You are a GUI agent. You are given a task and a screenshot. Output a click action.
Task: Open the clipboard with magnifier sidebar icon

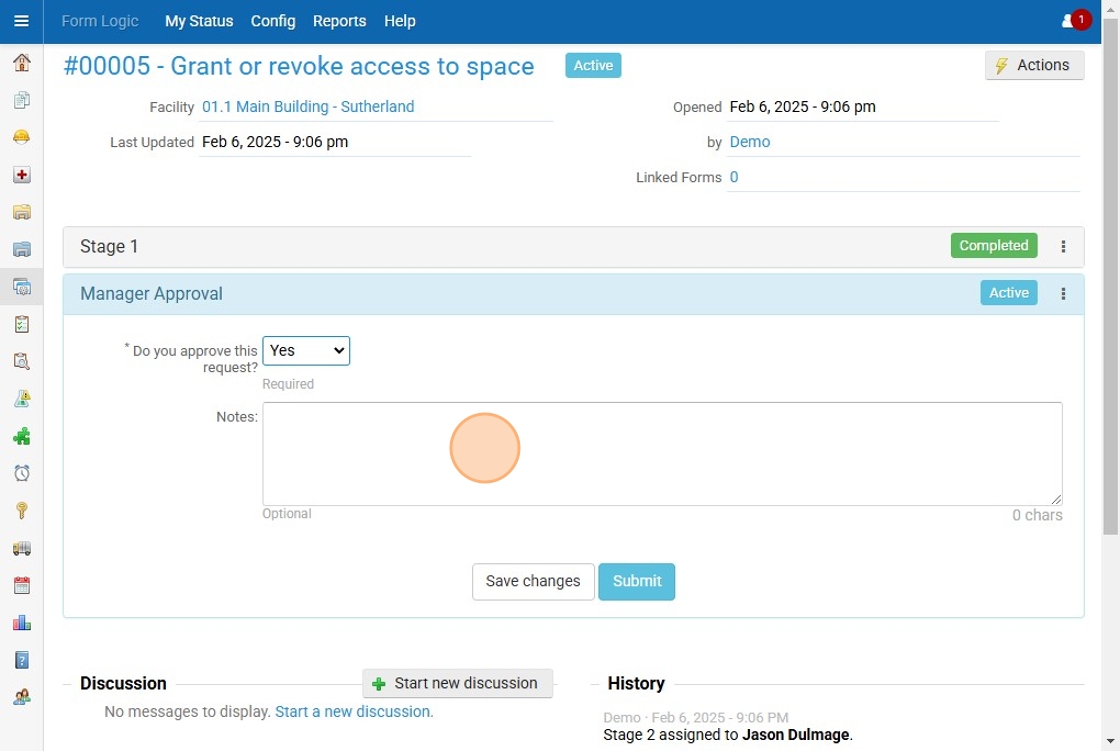[x=21, y=362]
